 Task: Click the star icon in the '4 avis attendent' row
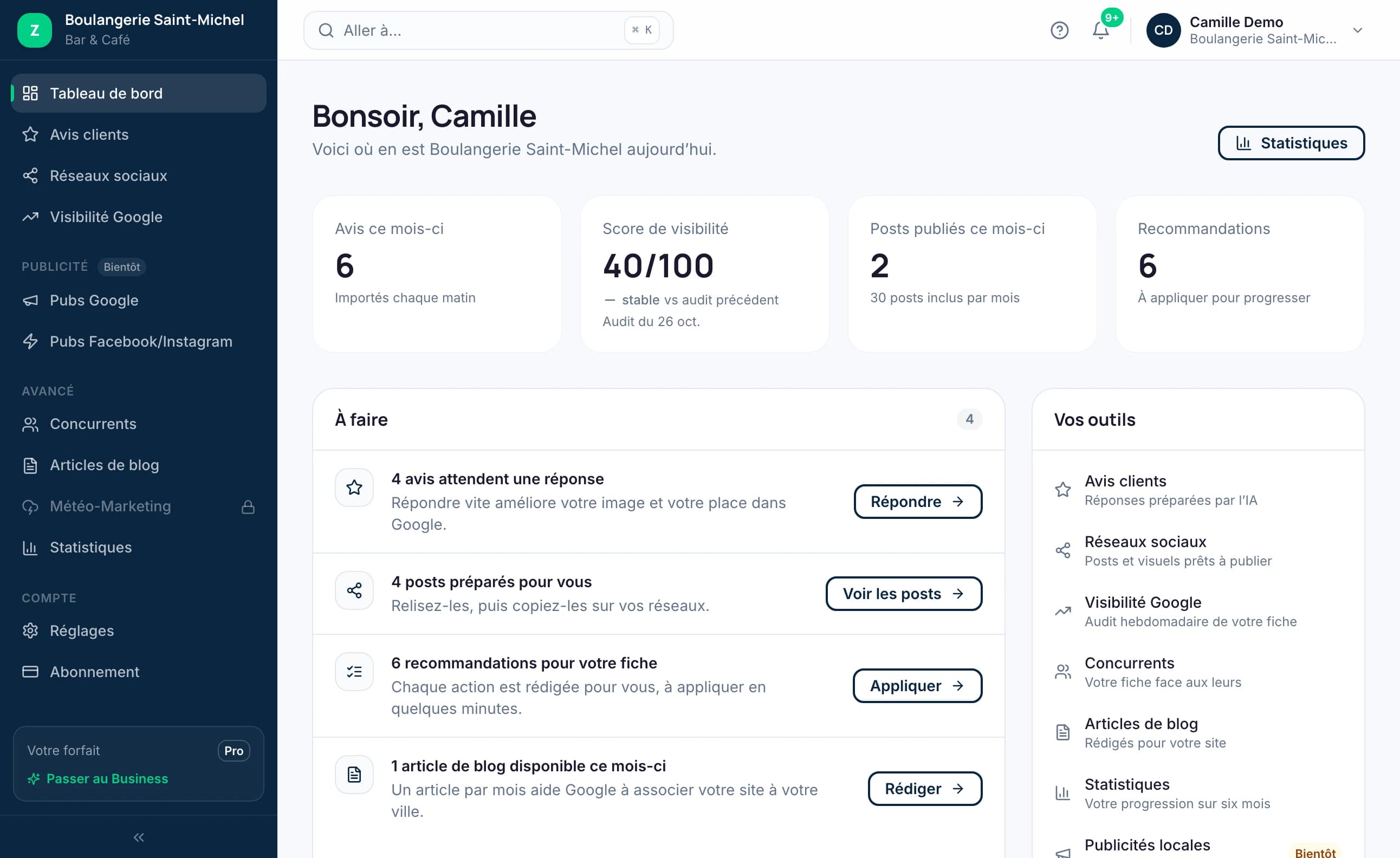click(354, 487)
